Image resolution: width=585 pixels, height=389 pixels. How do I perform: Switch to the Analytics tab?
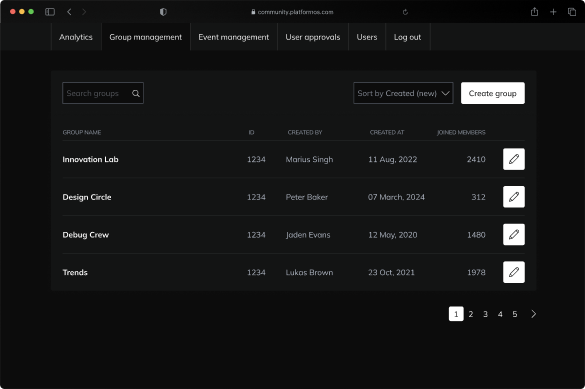point(76,37)
